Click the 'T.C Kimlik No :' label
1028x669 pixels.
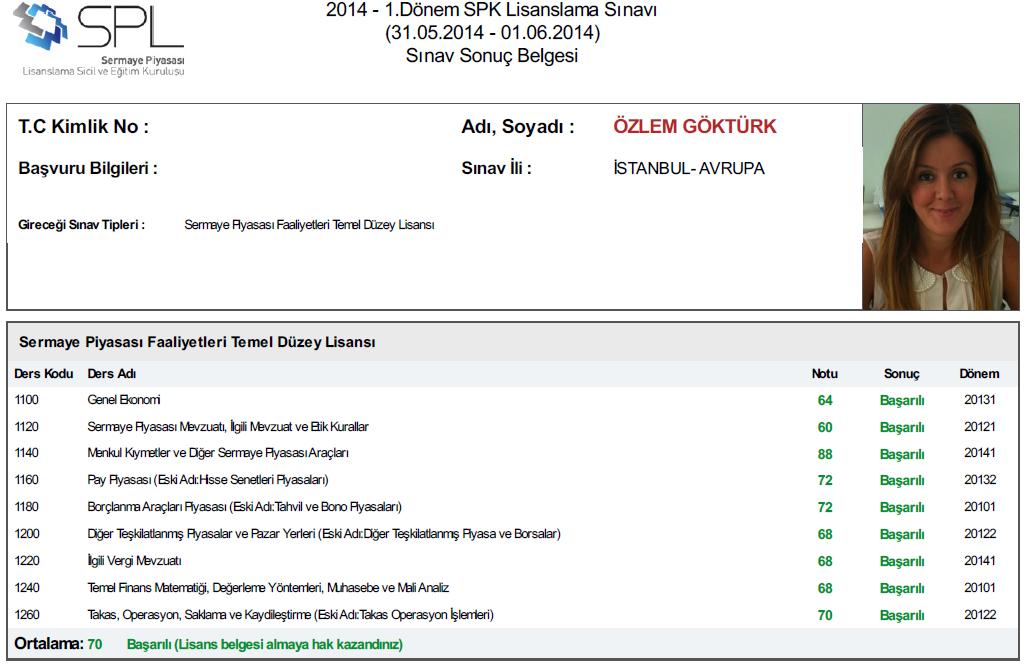pos(83,127)
